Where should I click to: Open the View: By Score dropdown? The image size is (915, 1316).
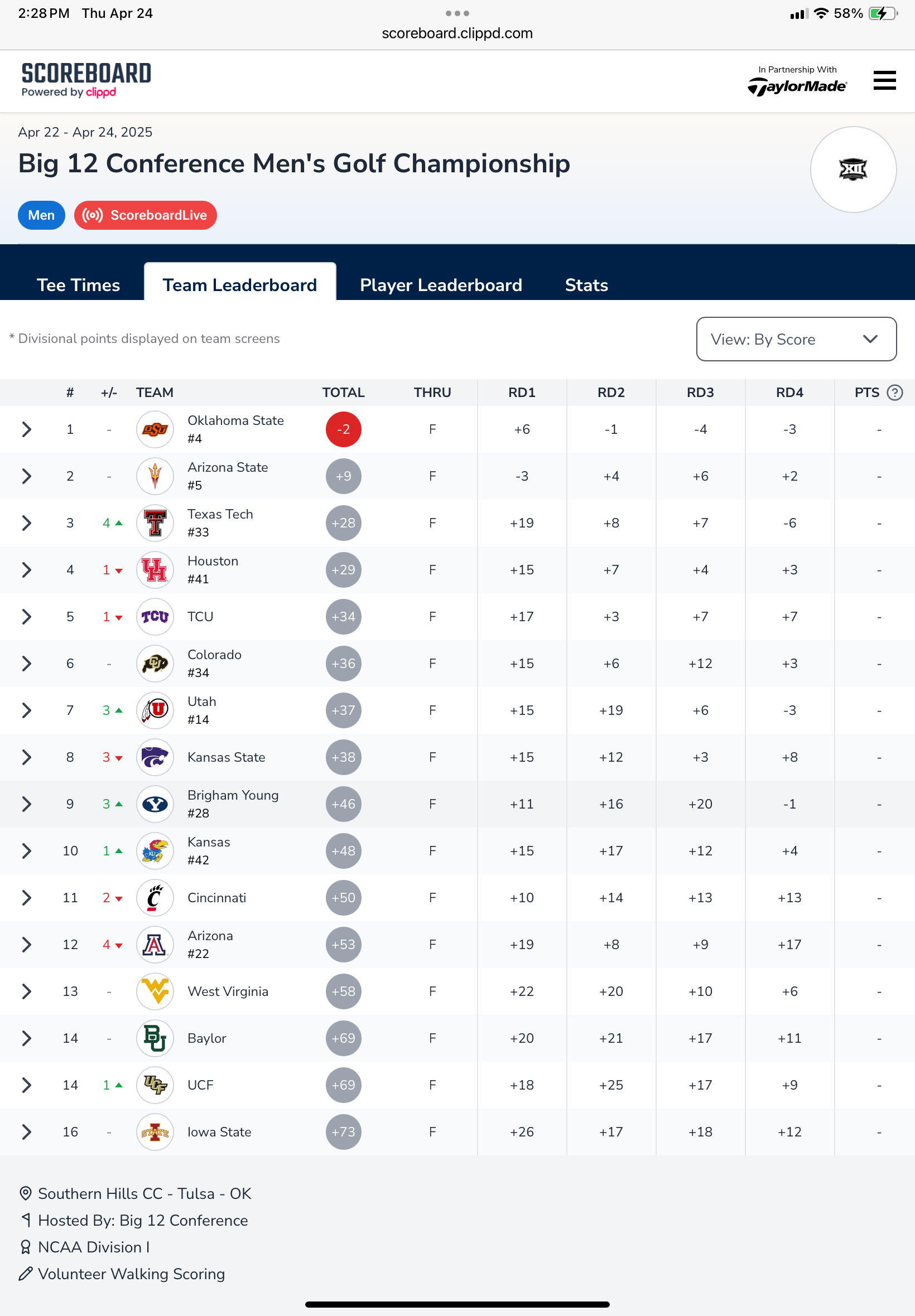(x=796, y=339)
